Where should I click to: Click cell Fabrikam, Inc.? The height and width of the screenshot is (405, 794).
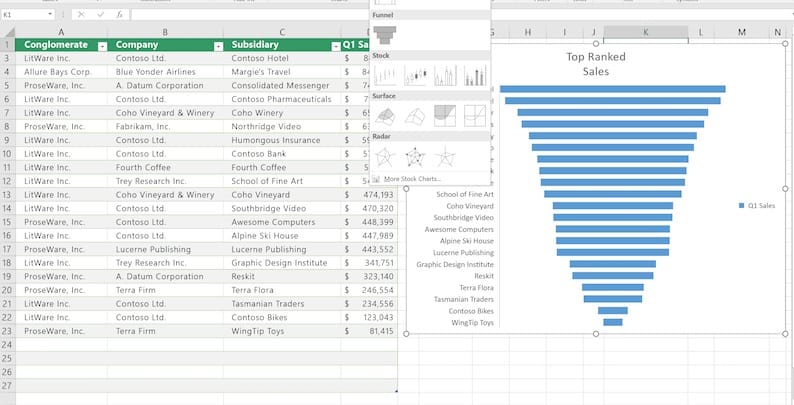pos(165,127)
